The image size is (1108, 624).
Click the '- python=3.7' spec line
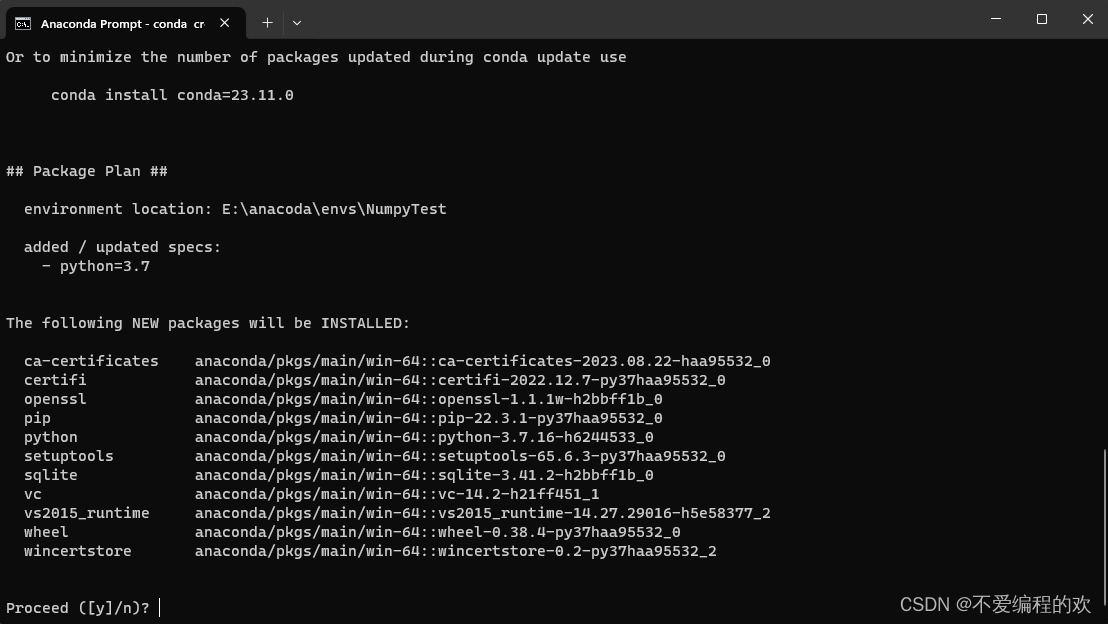click(x=95, y=266)
